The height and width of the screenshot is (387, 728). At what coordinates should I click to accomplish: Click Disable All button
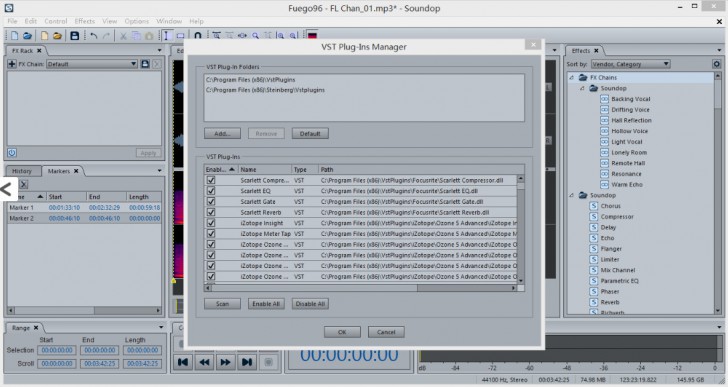tap(310, 304)
